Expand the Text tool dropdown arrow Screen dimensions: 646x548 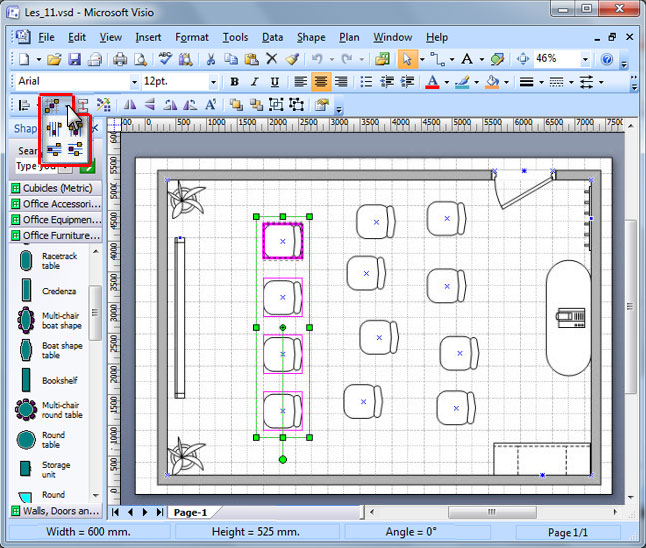(x=481, y=60)
